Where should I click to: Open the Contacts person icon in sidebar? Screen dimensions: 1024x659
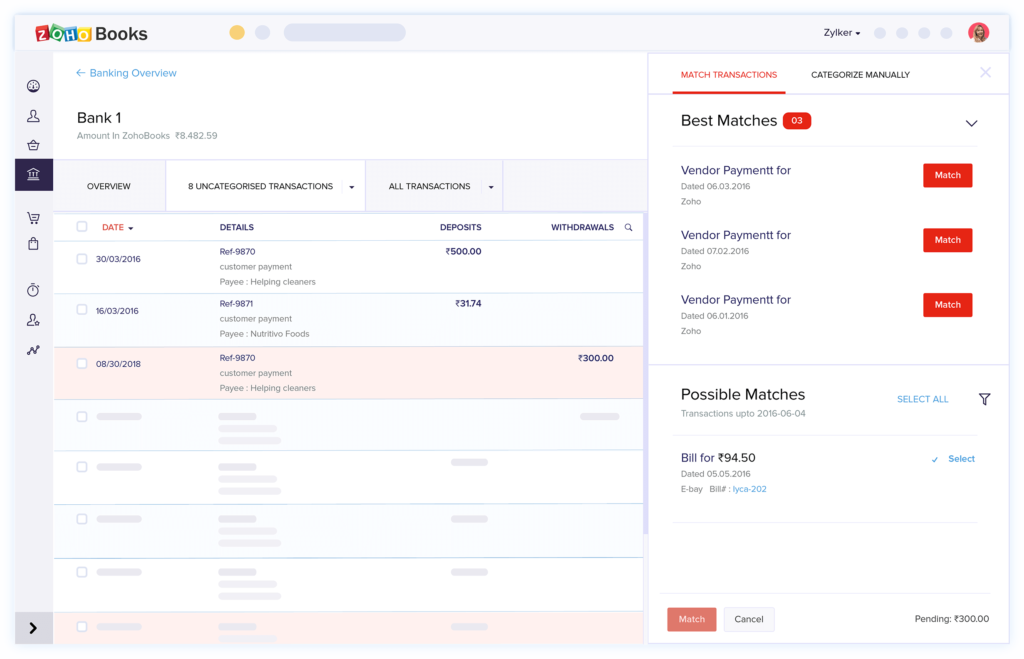click(33, 116)
